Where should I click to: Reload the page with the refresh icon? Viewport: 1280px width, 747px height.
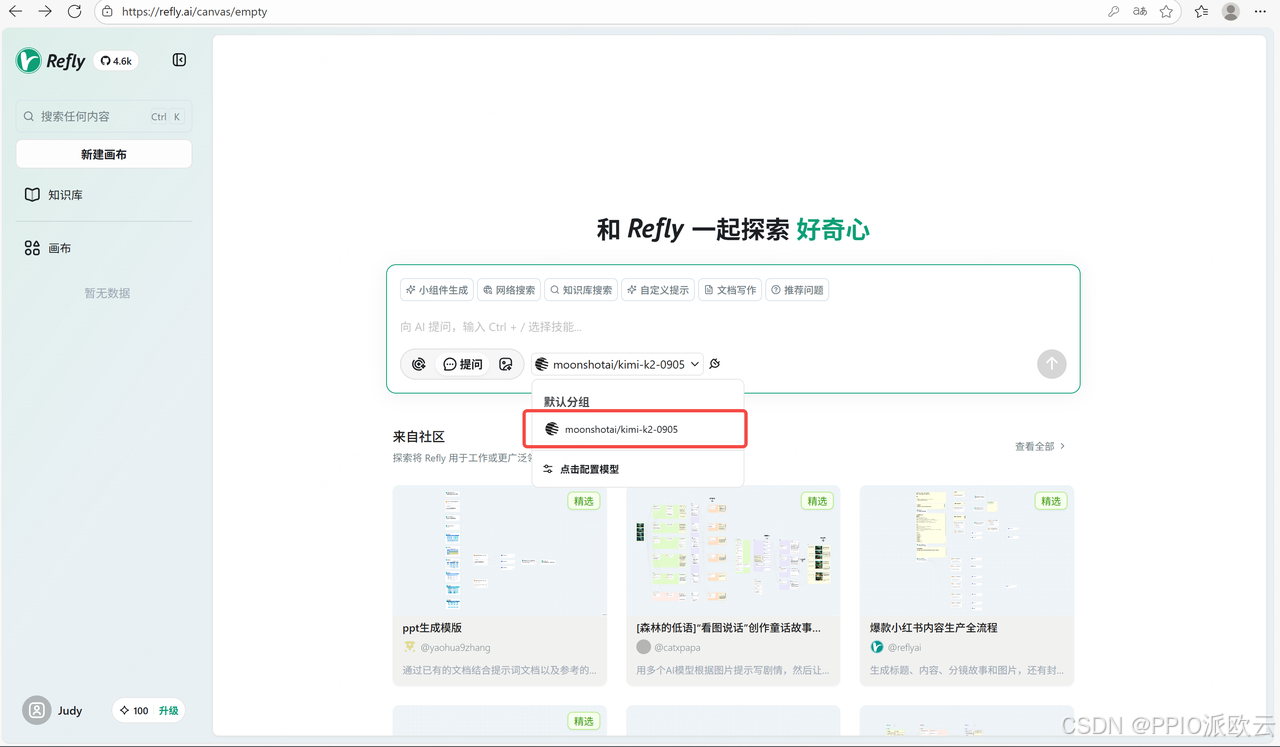coord(74,12)
